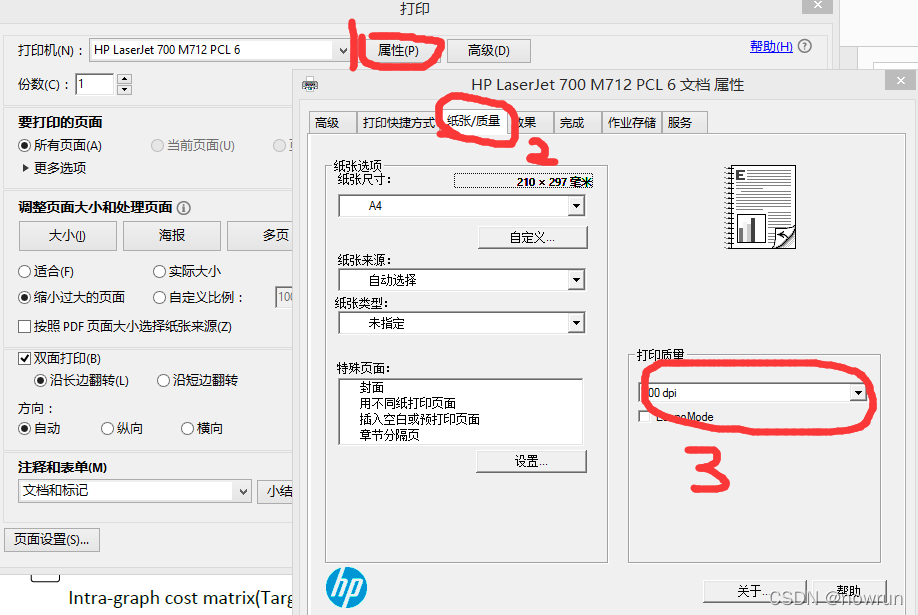The width and height of the screenshot is (918, 615).
Task: Select flip on long edge
Action: click(x=40, y=381)
